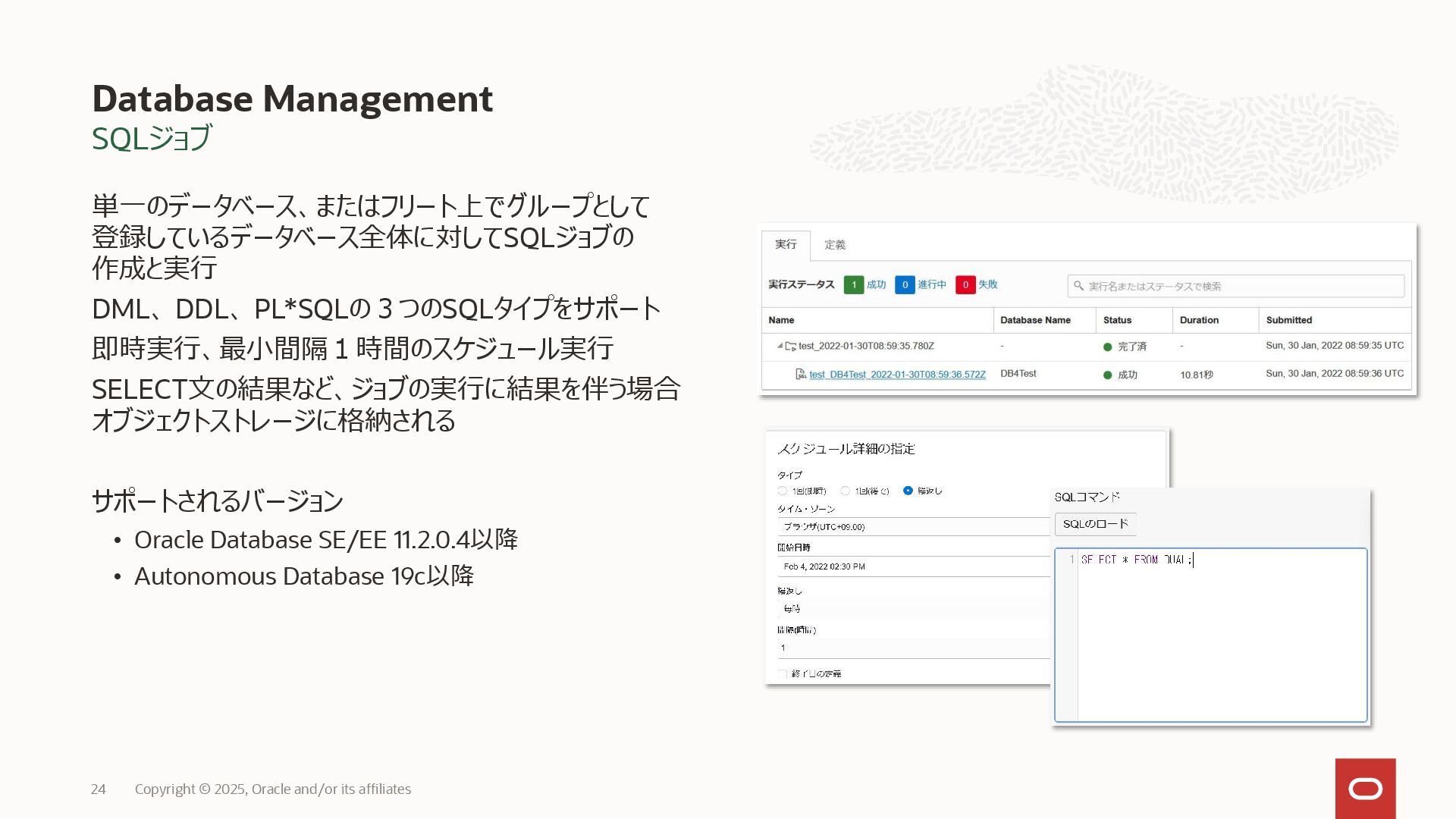Select the 1回(即時) radio option
The image size is (1456, 819).
point(782,491)
